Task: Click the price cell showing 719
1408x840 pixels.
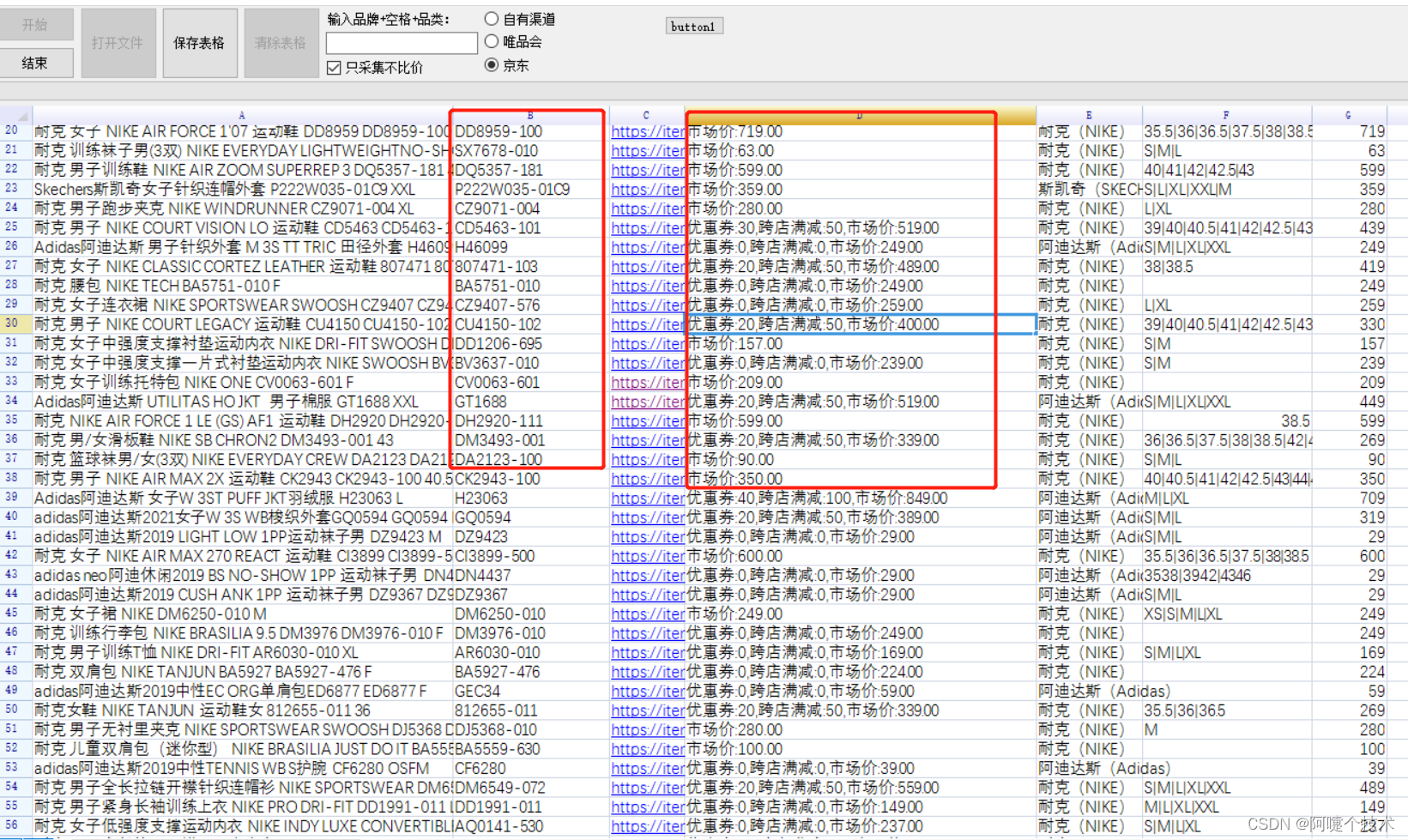Action: [x=1349, y=132]
